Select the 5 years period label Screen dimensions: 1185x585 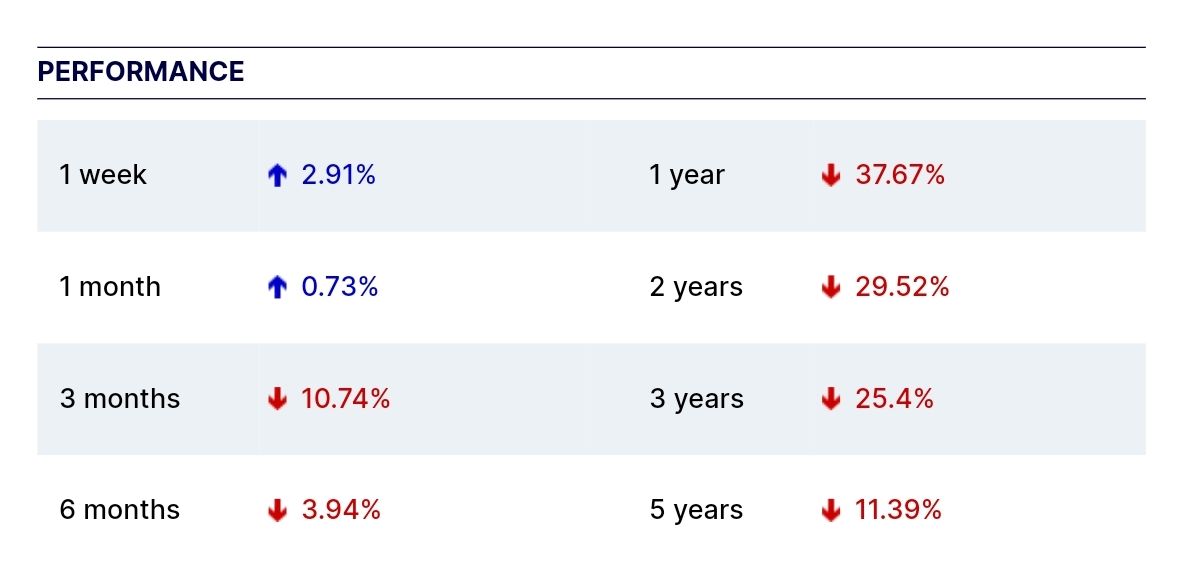696,510
